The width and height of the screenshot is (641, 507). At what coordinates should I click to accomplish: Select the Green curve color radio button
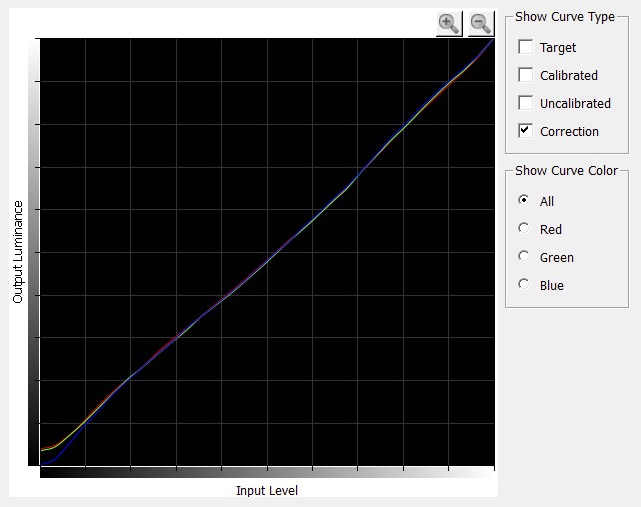[x=524, y=257]
